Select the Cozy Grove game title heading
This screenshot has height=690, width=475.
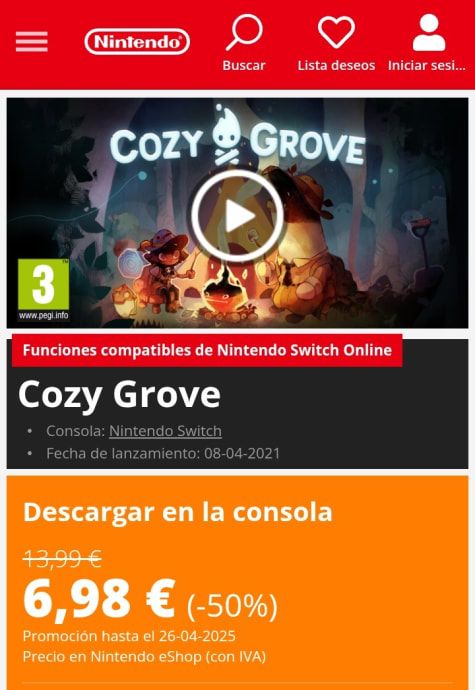point(119,395)
